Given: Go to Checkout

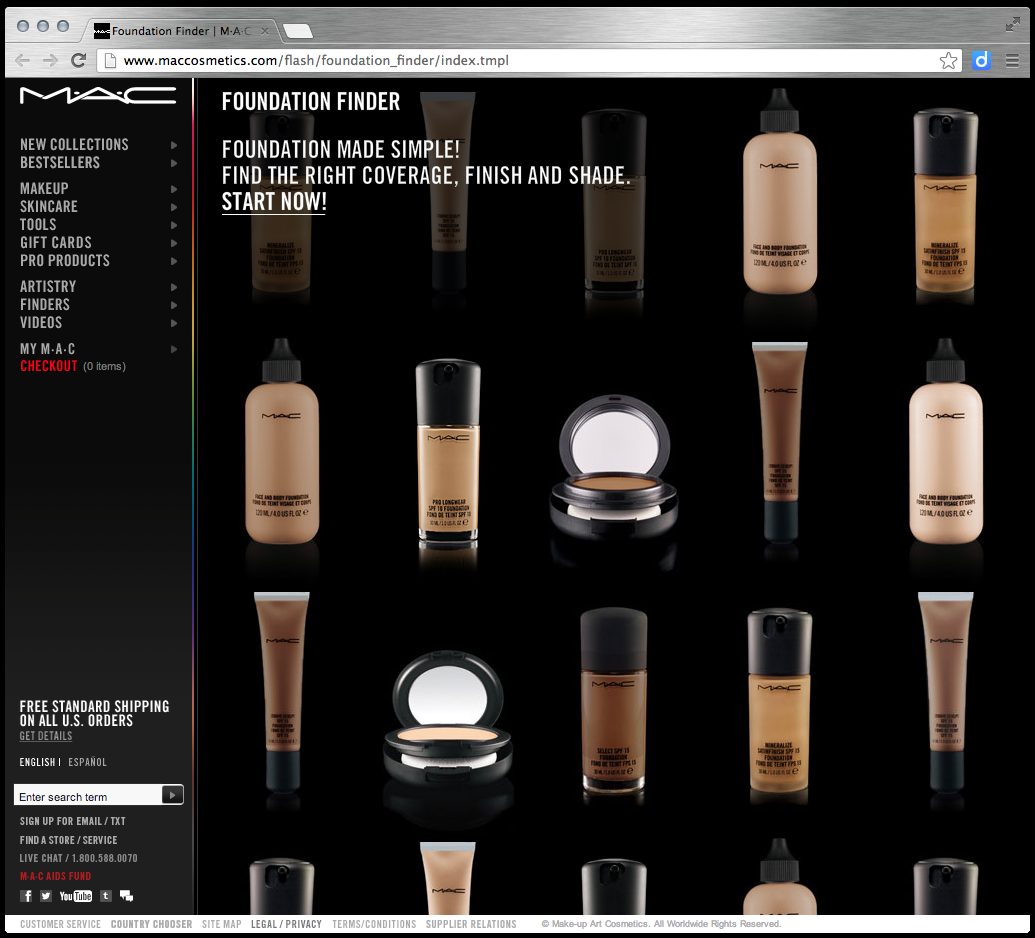Looking at the screenshot, I should 49,366.
